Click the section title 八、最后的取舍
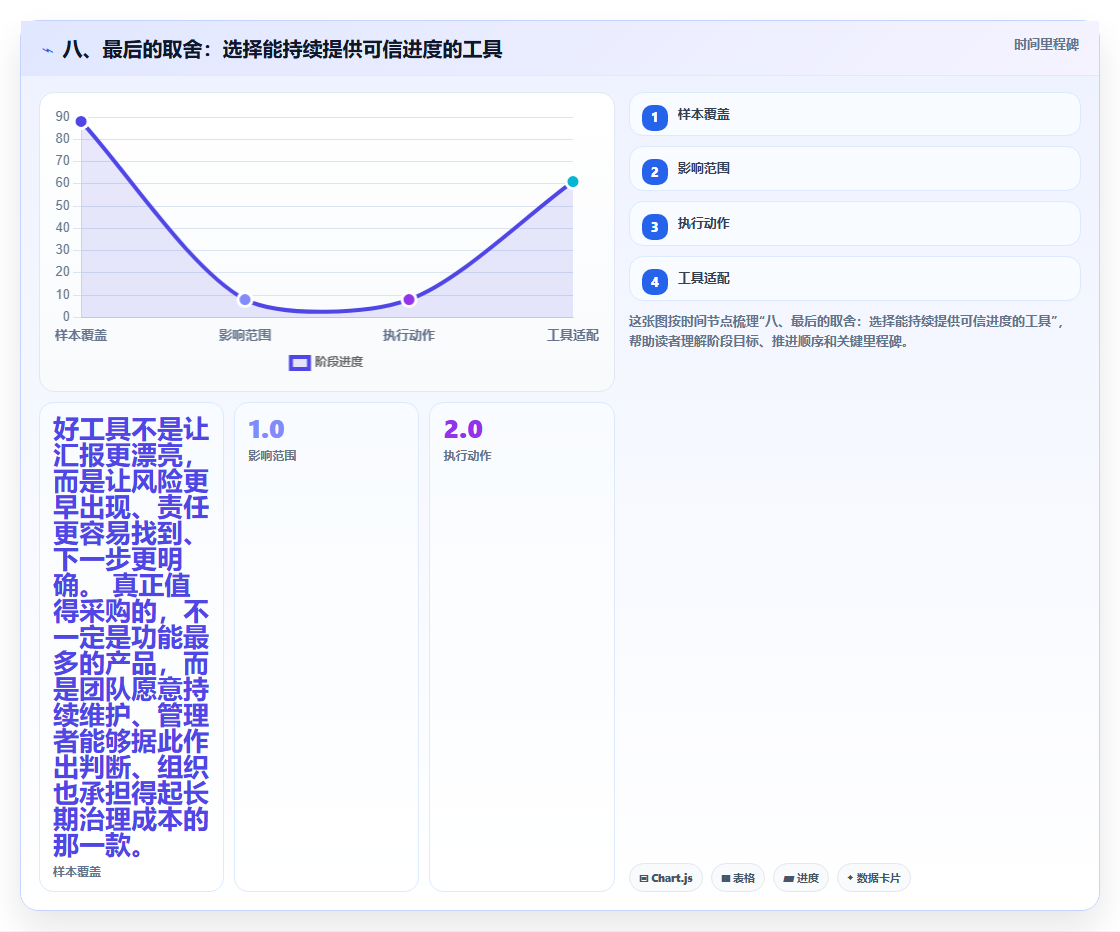The image size is (1120, 932). [x=282, y=49]
